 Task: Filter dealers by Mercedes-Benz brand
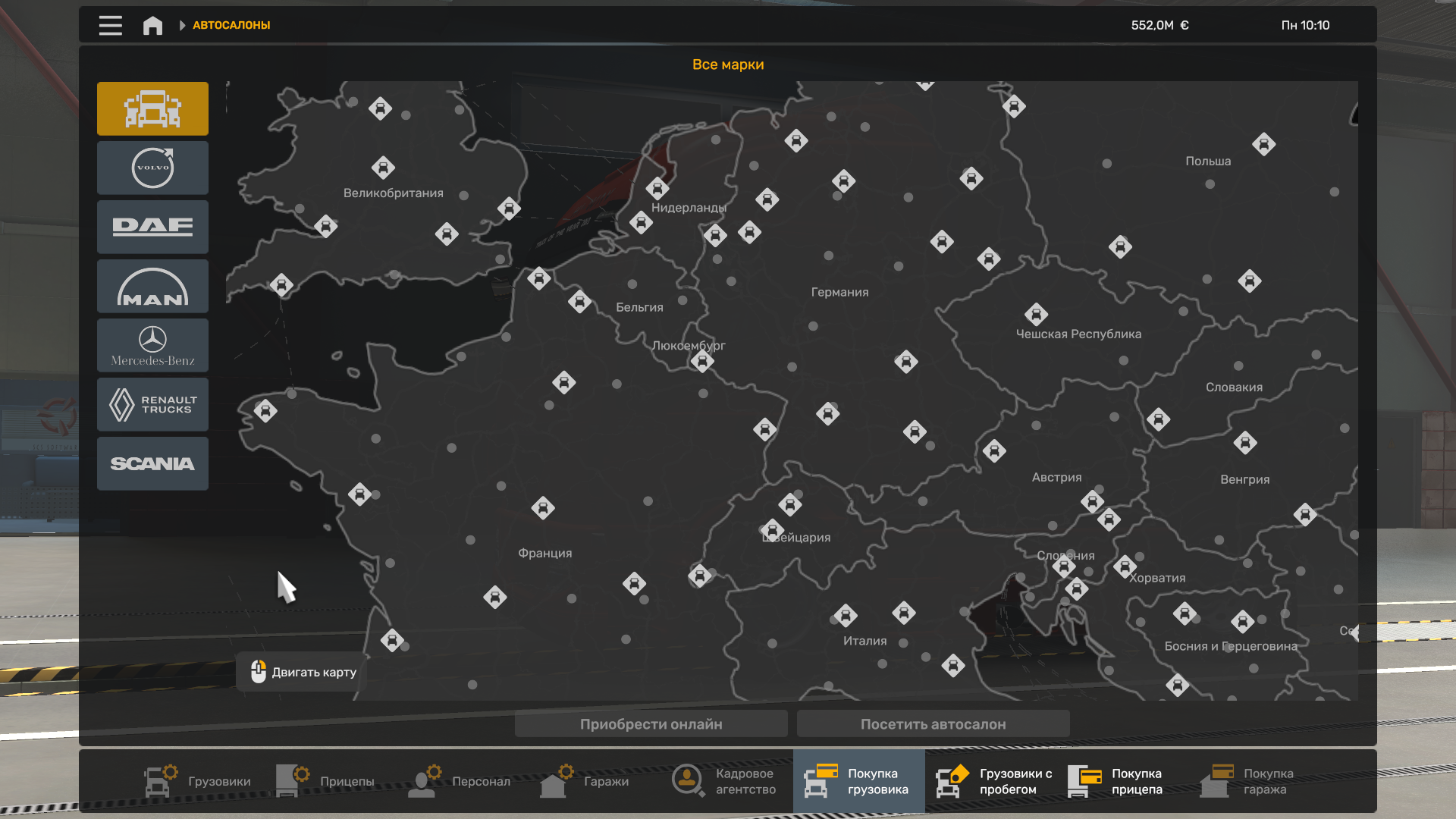[x=152, y=345]
